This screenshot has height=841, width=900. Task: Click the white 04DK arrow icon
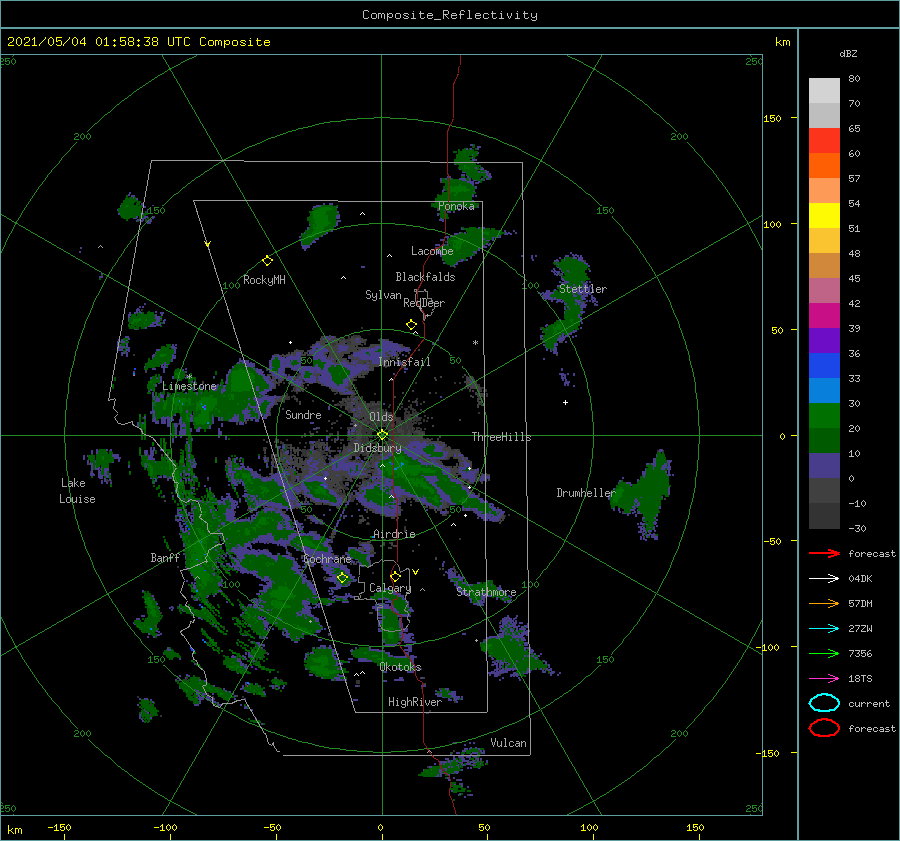tap(824, 579)
